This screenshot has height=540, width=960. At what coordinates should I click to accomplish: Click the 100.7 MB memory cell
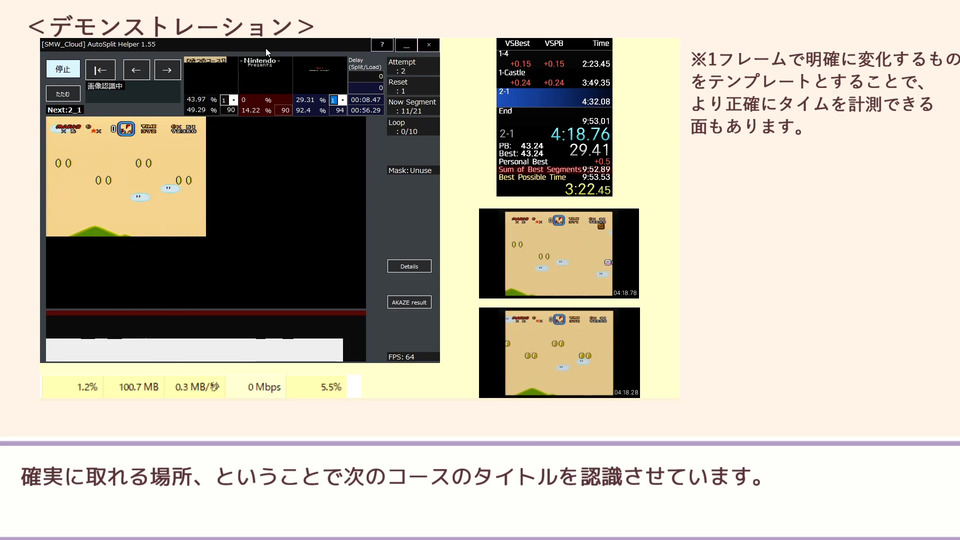pyautogui.click(x=133, y=387)
